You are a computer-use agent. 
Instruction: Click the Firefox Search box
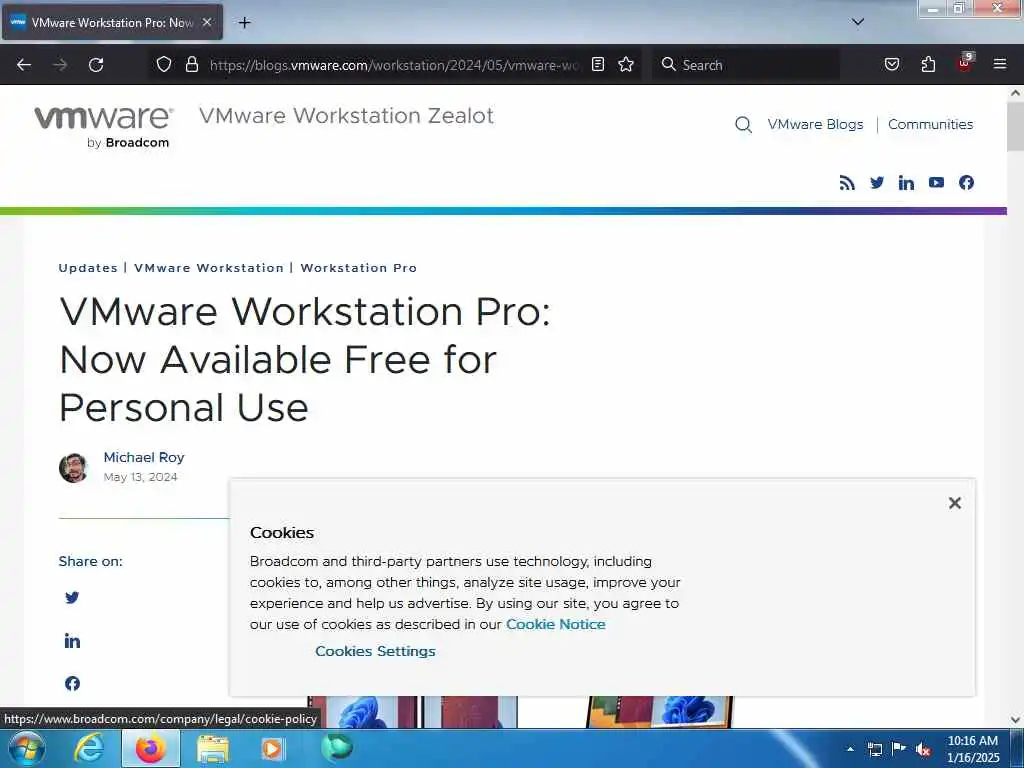[746, 65]
